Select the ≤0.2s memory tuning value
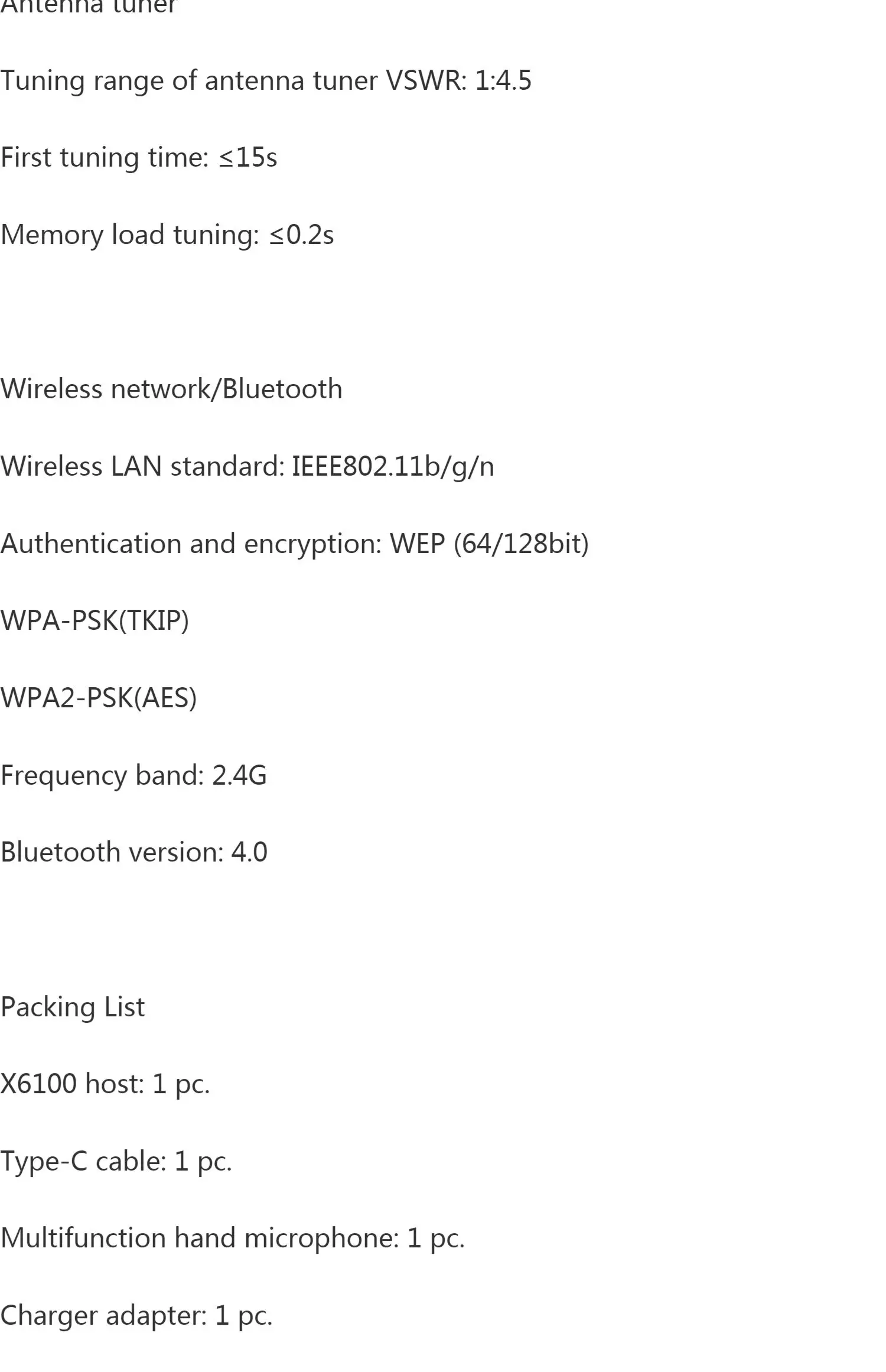The width and height of the screenshot is (886, 1372). tap(302, 235)
